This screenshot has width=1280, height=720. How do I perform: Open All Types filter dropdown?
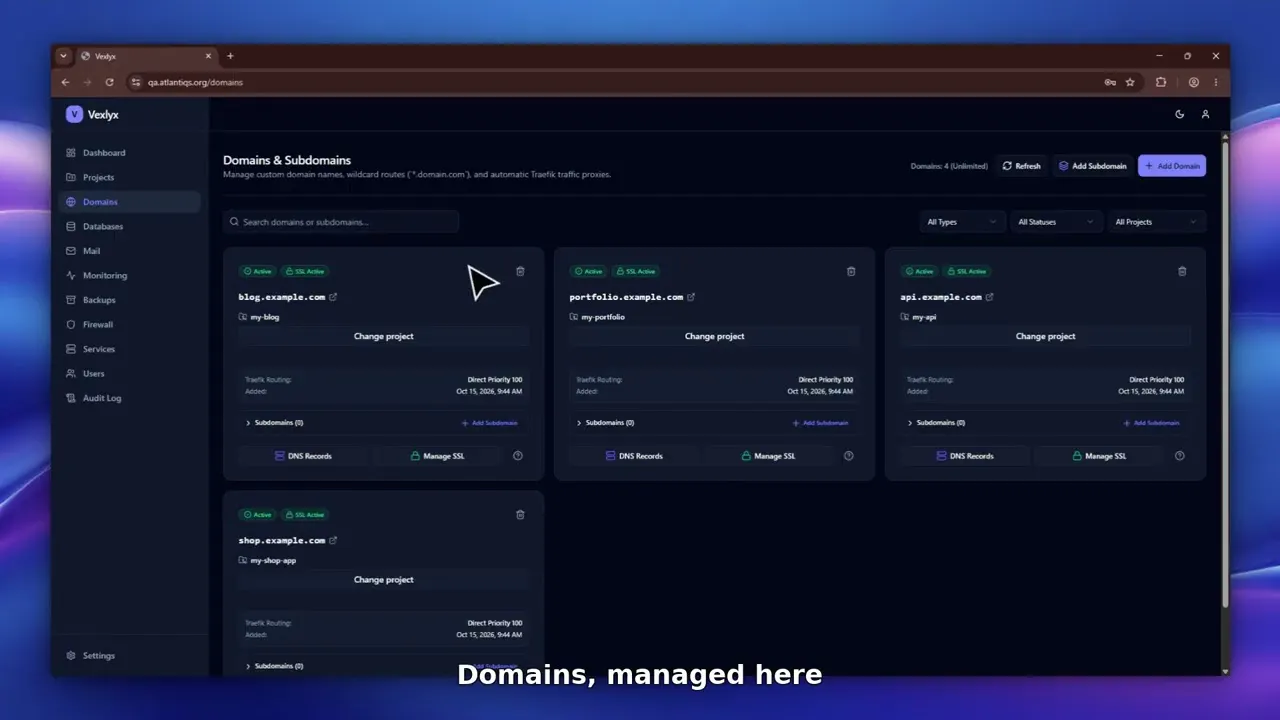point(962,222)
